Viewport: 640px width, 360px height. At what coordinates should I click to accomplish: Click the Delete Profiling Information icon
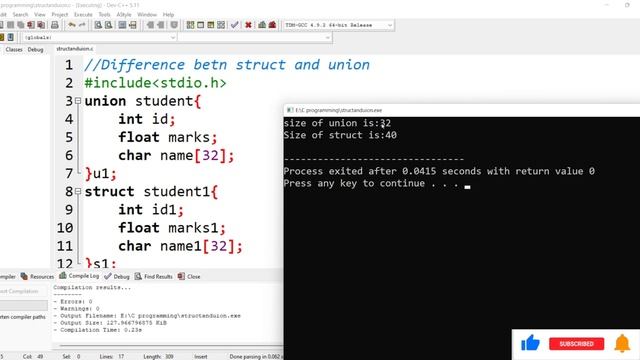272,25
